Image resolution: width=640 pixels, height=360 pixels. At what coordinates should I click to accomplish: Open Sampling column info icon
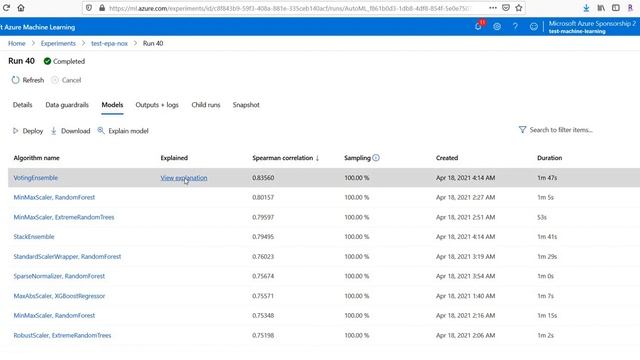(376, 158)
